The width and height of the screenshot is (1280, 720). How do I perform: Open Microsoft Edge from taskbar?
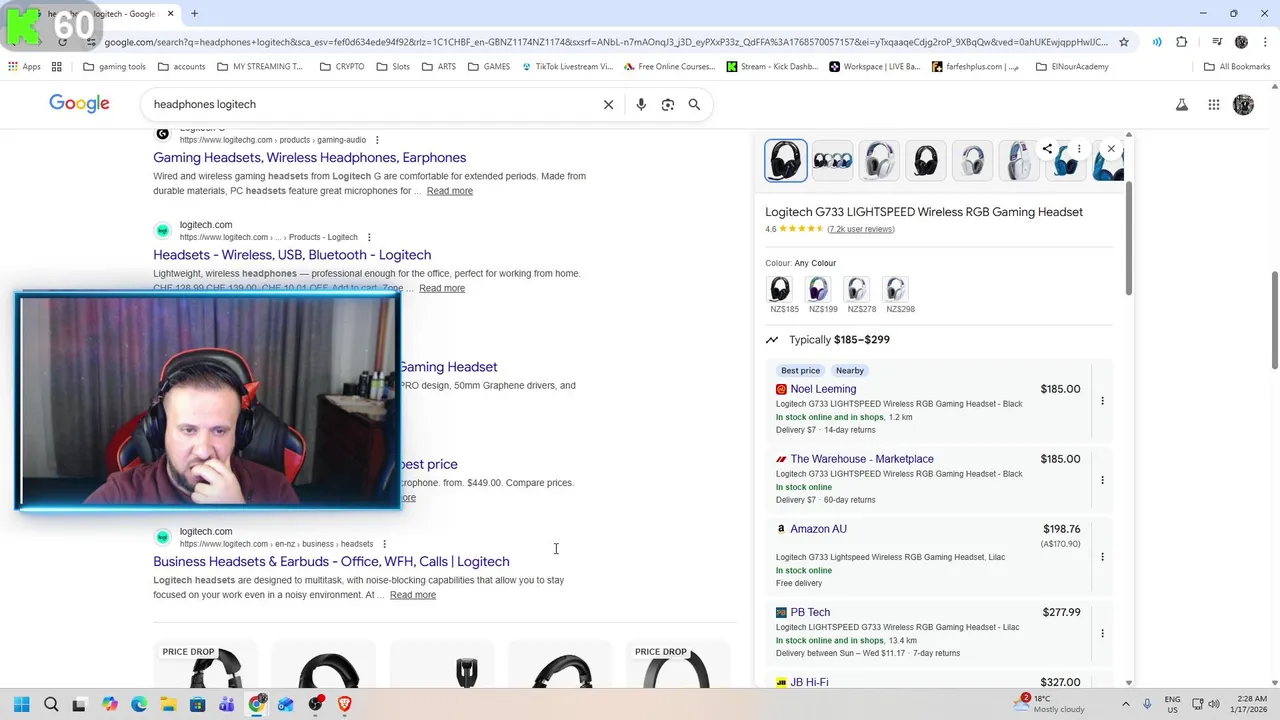point(139,704)
